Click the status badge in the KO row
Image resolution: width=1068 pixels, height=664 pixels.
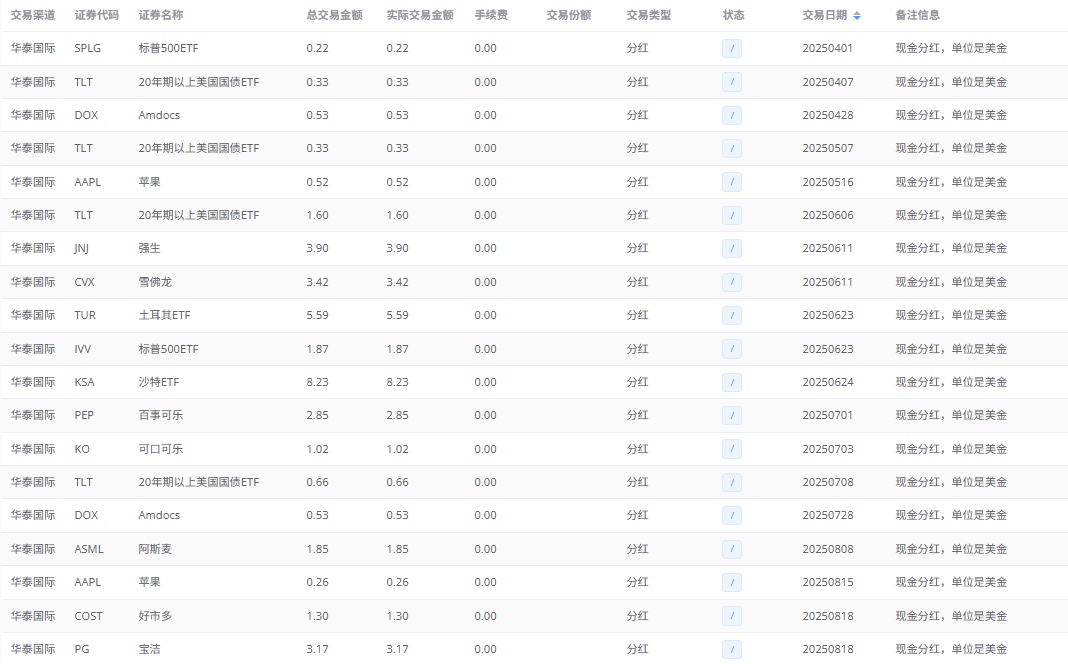732,449
